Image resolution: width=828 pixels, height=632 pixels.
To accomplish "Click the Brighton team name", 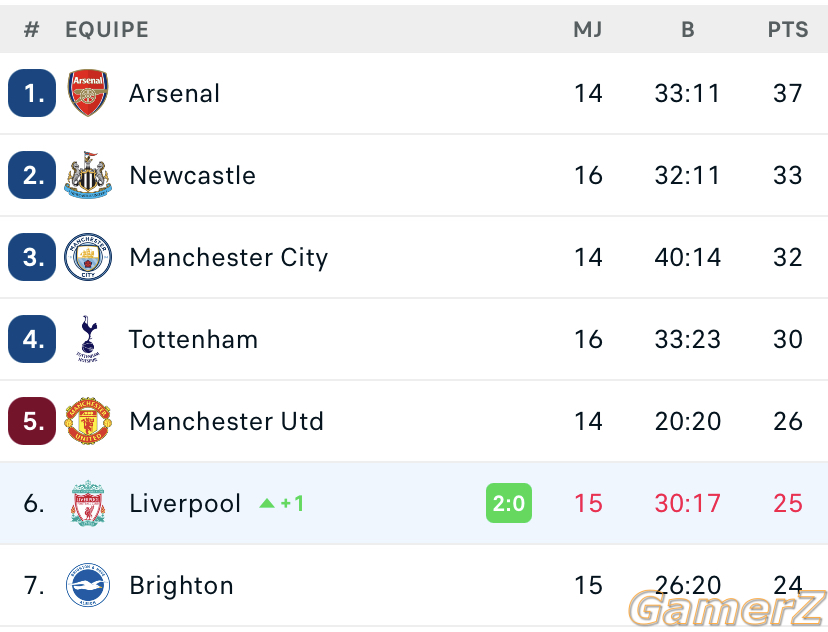I will point(181,586).
